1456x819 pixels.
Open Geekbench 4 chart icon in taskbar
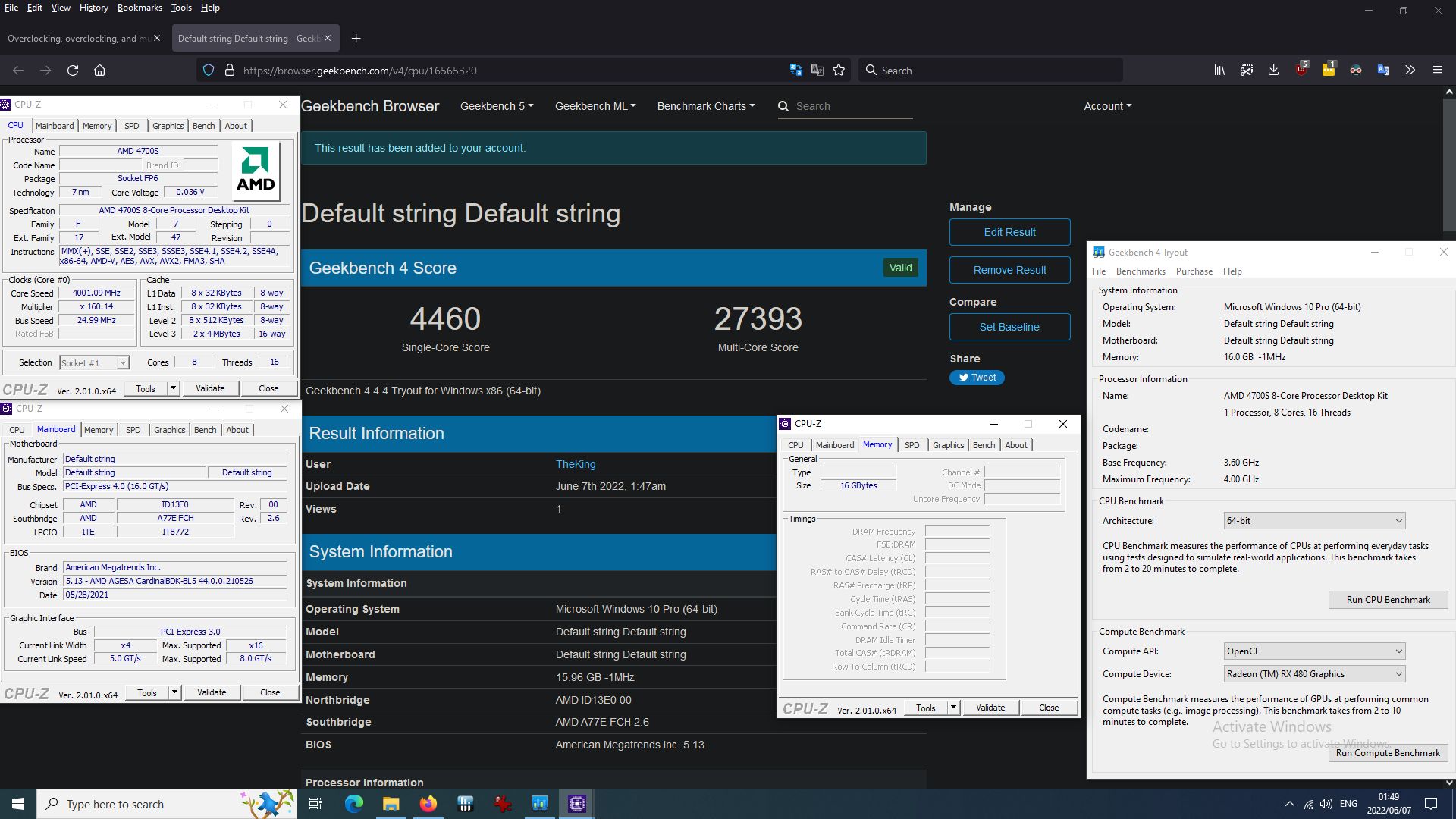(540, 804)
